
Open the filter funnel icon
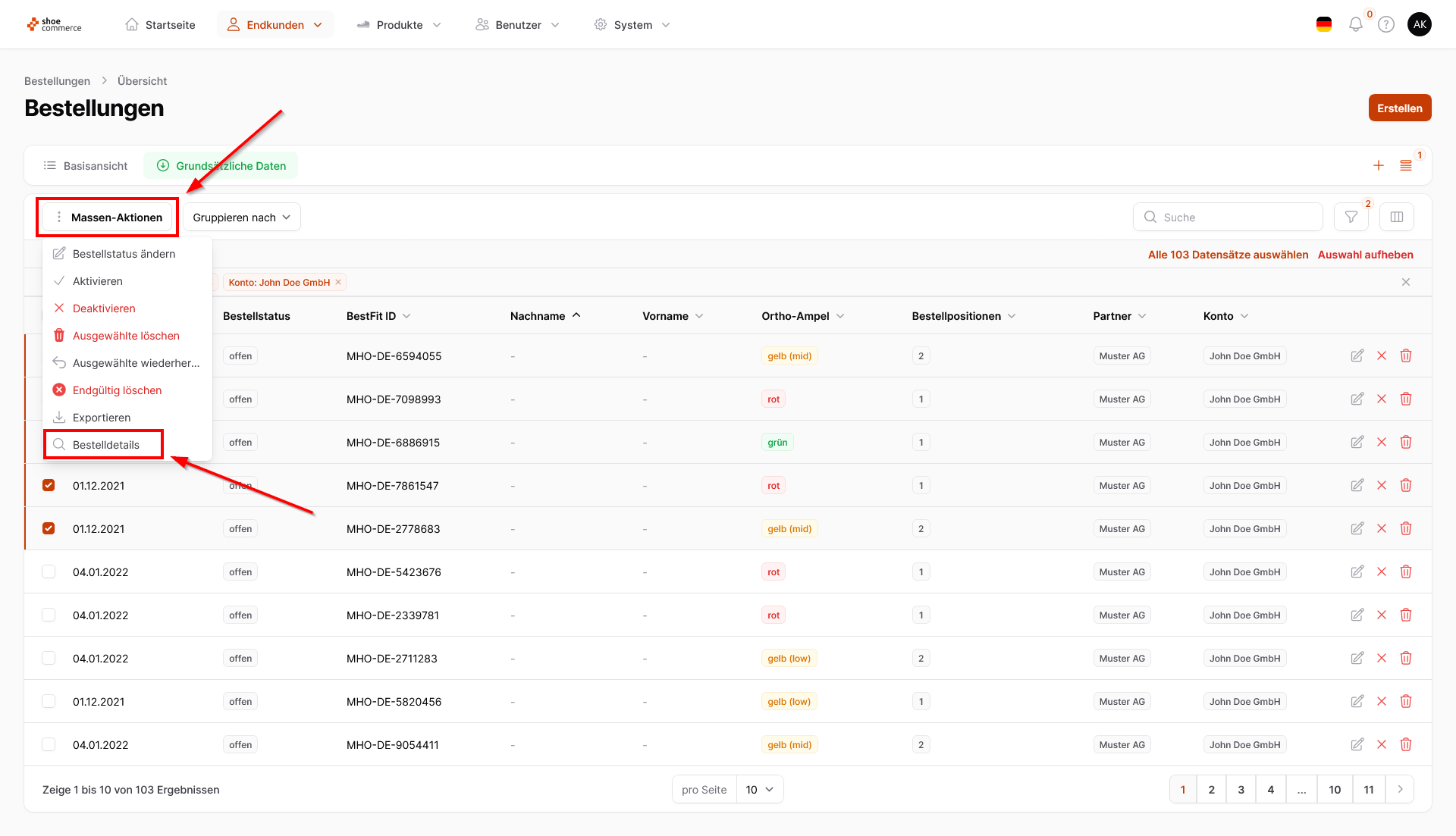pos(1351,218)
